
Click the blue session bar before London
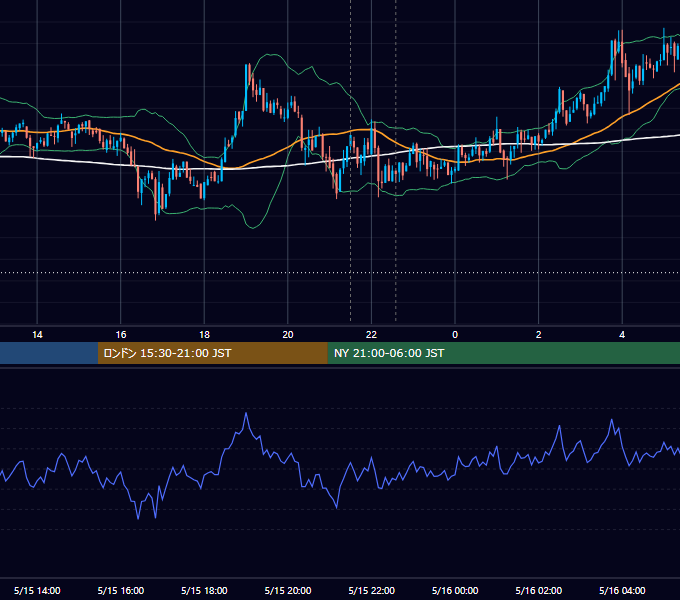[x=49, y=353]
